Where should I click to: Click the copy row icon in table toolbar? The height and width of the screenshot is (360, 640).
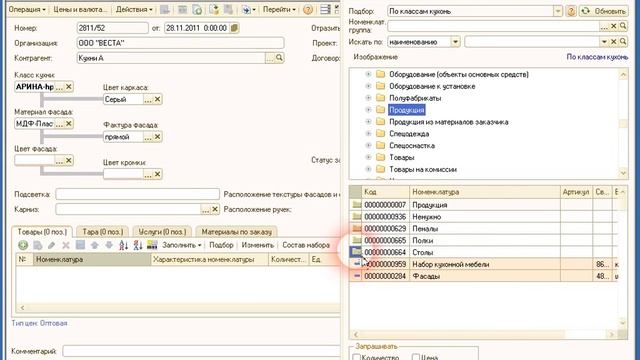(x=38, y=245)
